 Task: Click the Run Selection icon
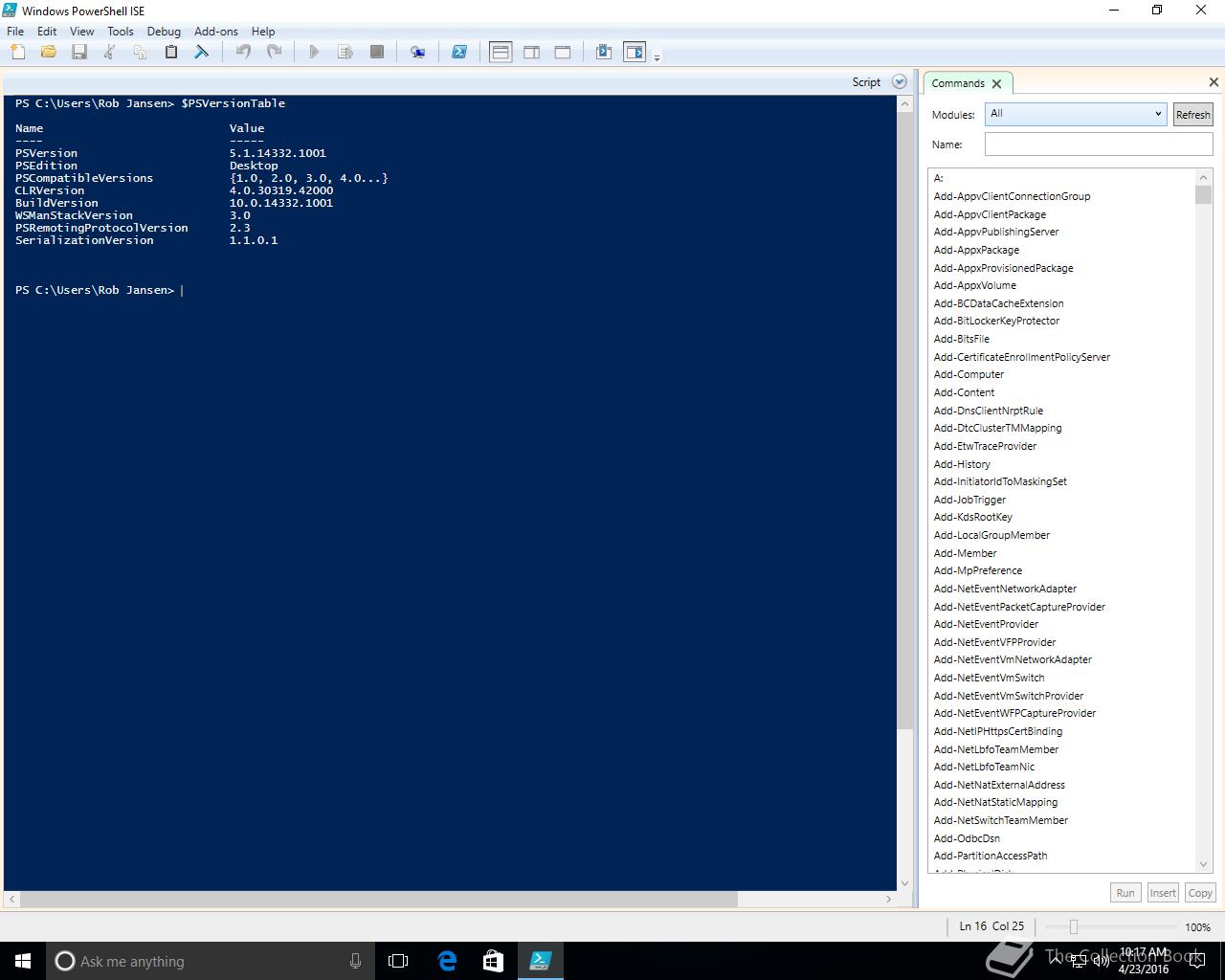pos(345,52)
